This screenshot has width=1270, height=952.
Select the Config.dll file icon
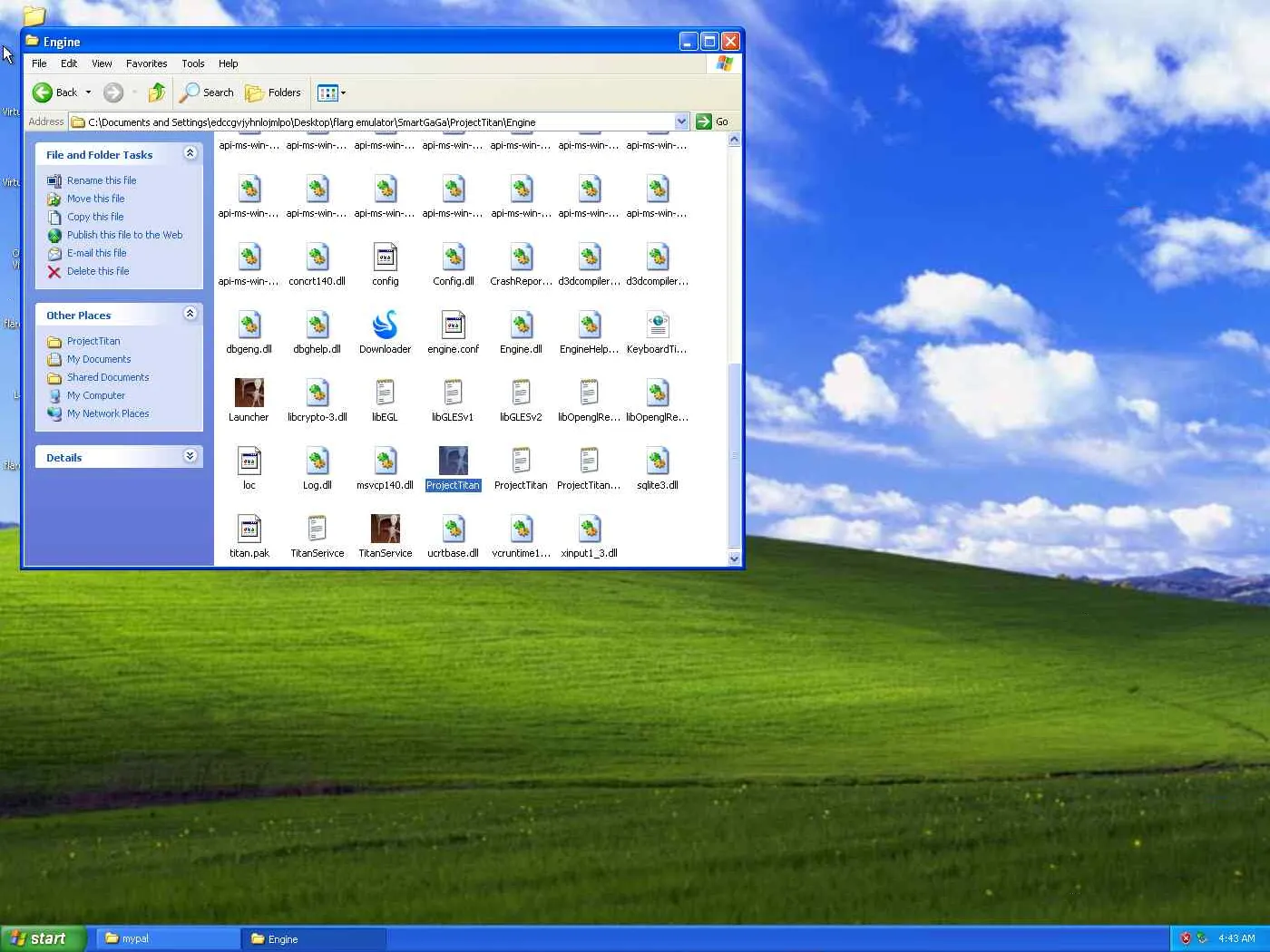453,257
